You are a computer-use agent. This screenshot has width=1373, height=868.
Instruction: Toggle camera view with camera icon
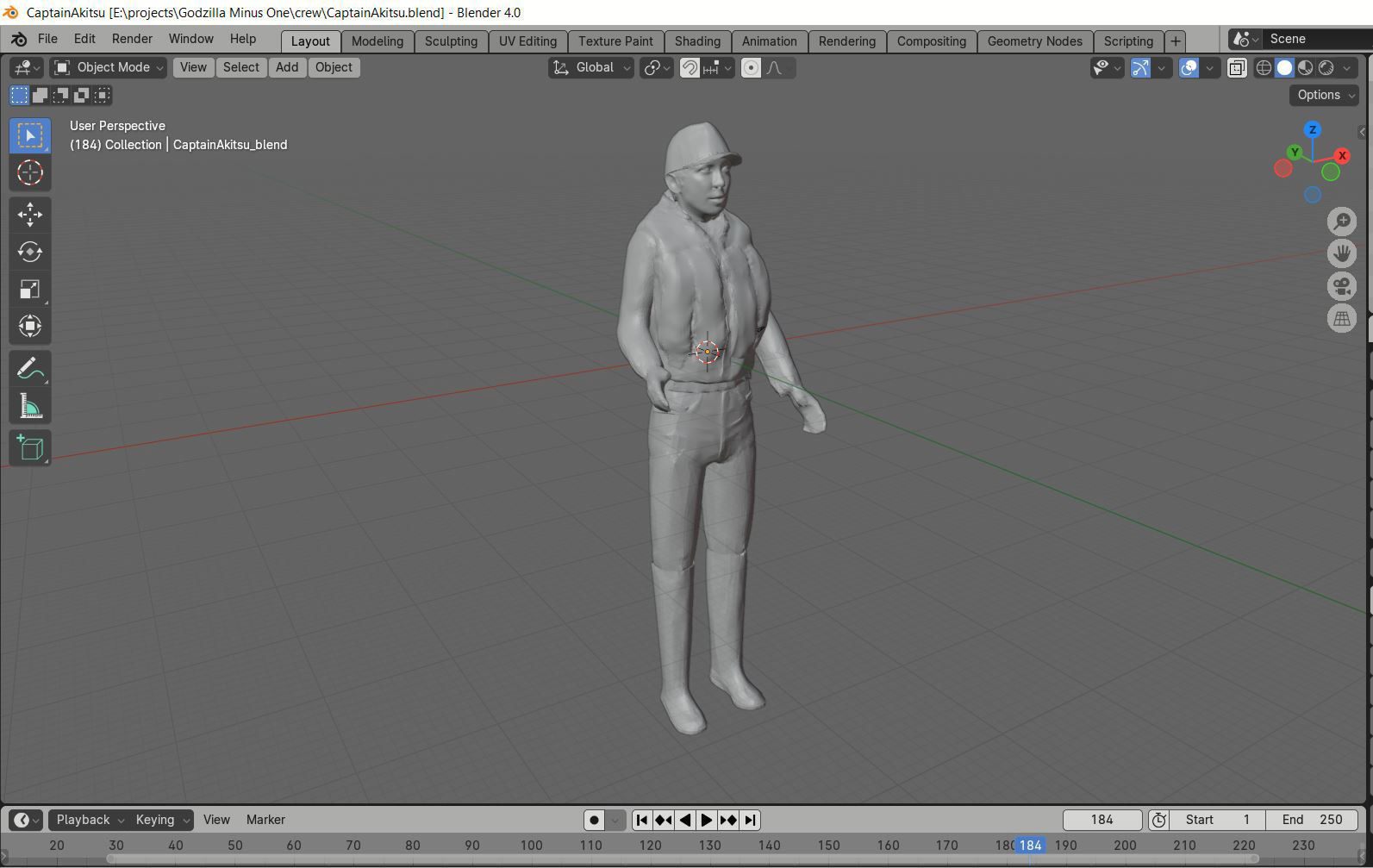(x=1342, y=286)
